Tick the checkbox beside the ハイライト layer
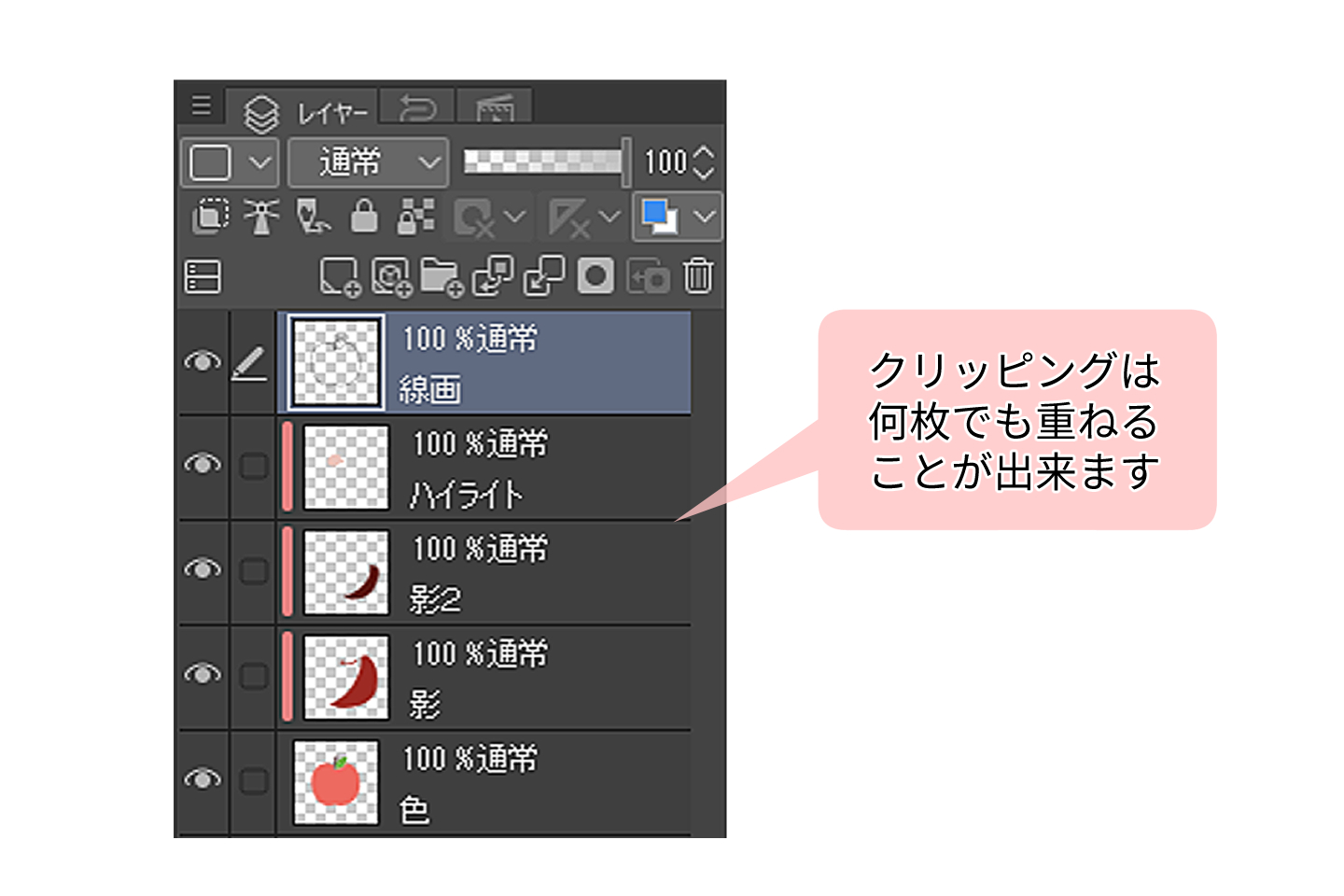 [254, 466]
